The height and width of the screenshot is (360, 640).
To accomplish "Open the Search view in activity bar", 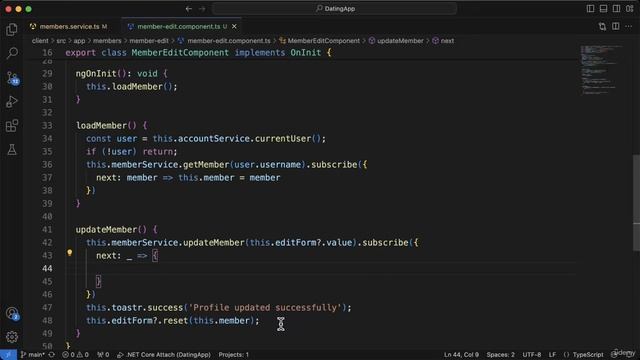I will point(12,53).
